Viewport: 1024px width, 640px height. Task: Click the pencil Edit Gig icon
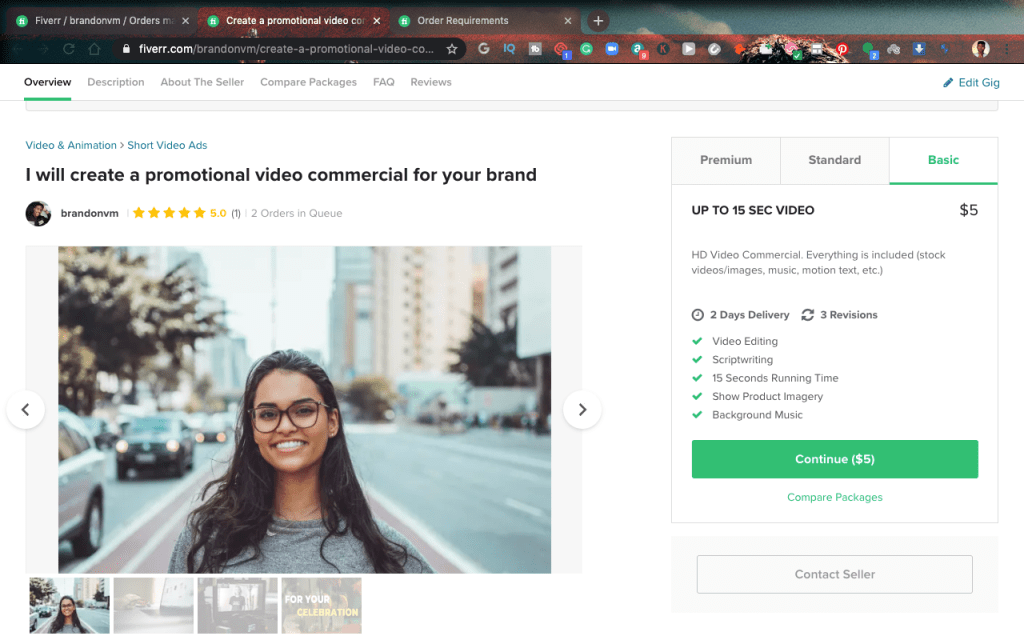[948, 83]
